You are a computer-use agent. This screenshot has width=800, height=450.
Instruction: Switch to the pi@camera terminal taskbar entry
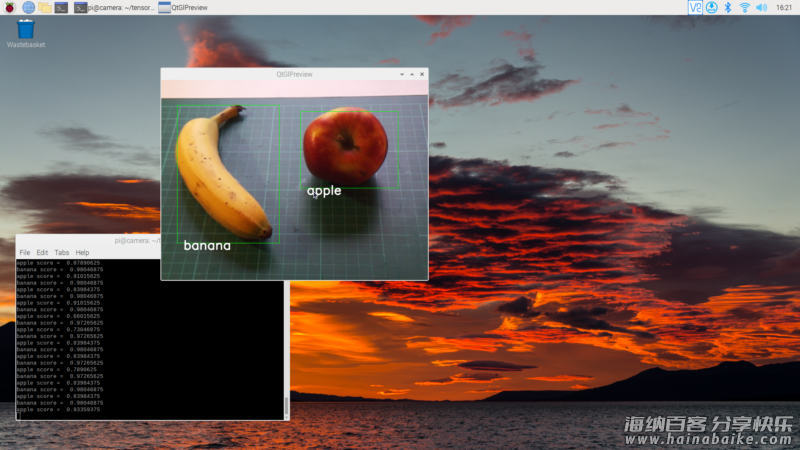pos(115,7)
